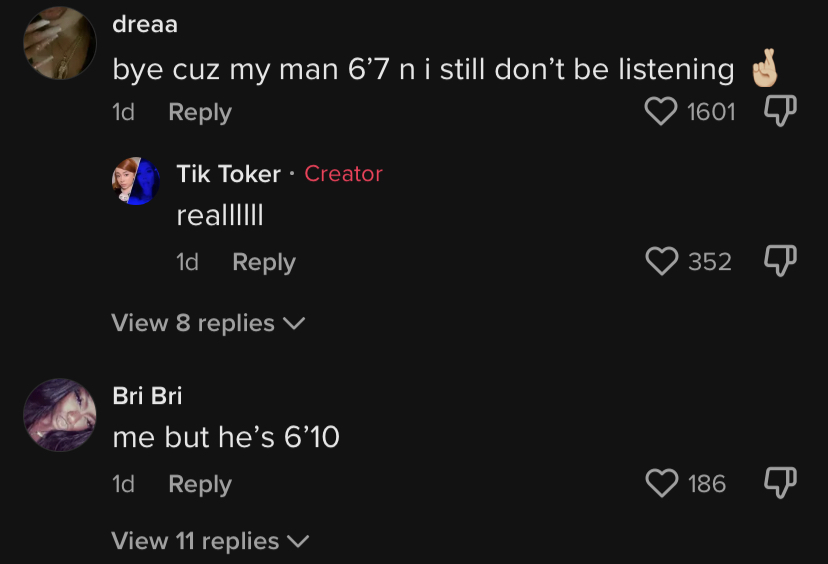The width and height of the screenshot is (828, 564).
Task: Expand View 8 replies
Action: (x=208, y=323)
